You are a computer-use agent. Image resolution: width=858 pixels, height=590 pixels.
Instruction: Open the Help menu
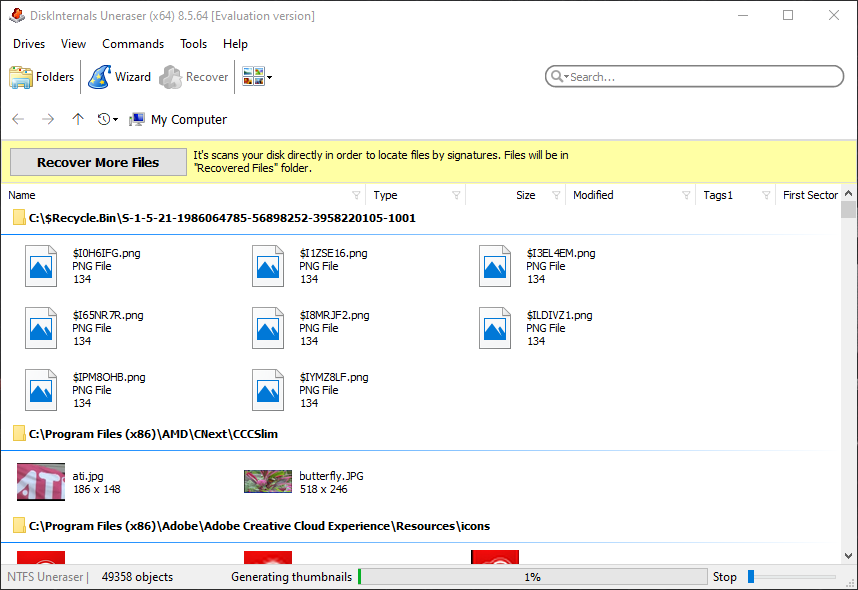click(x=235, y=44)
